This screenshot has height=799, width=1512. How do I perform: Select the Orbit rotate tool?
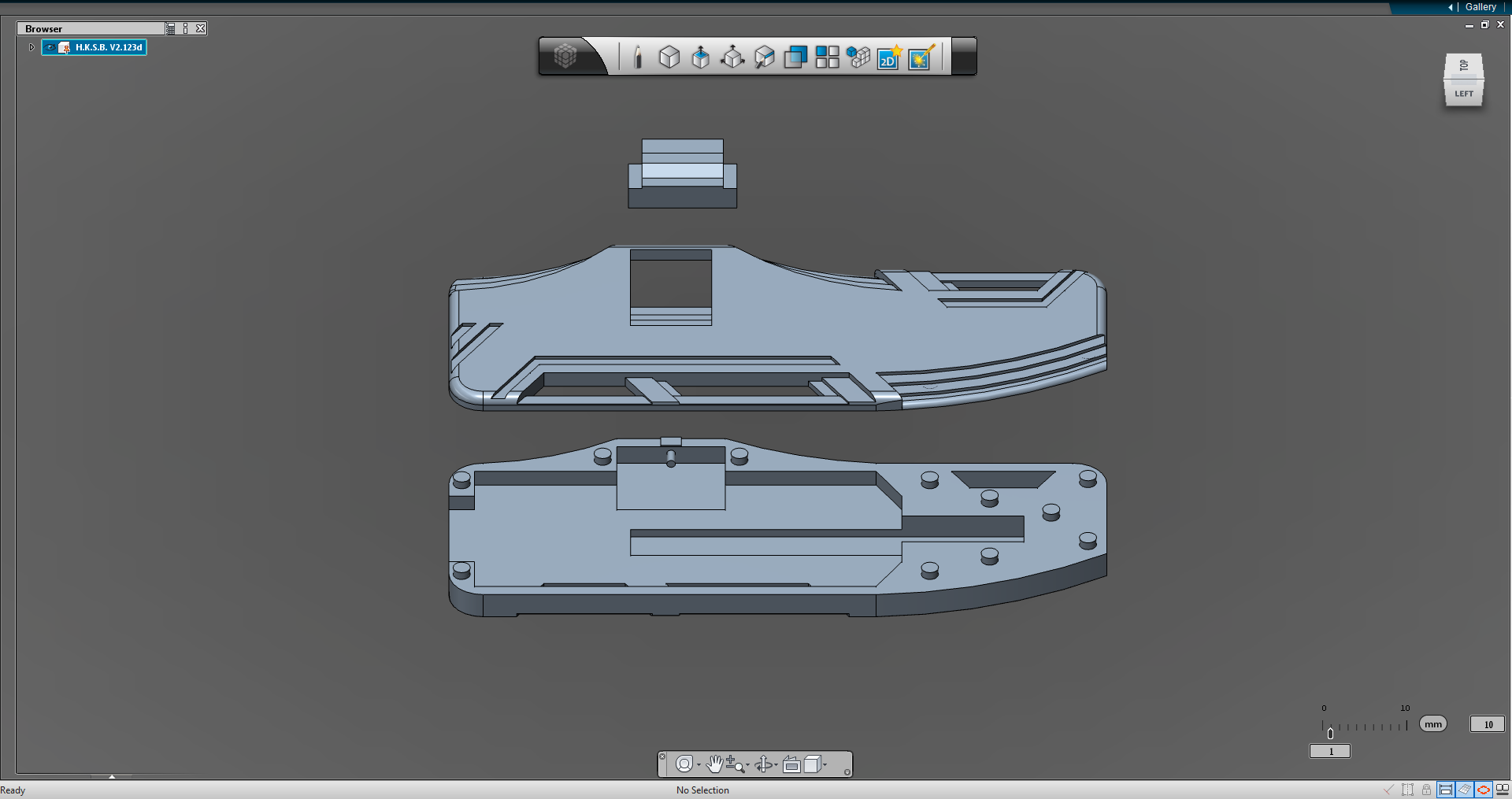[x=763, y=764]
